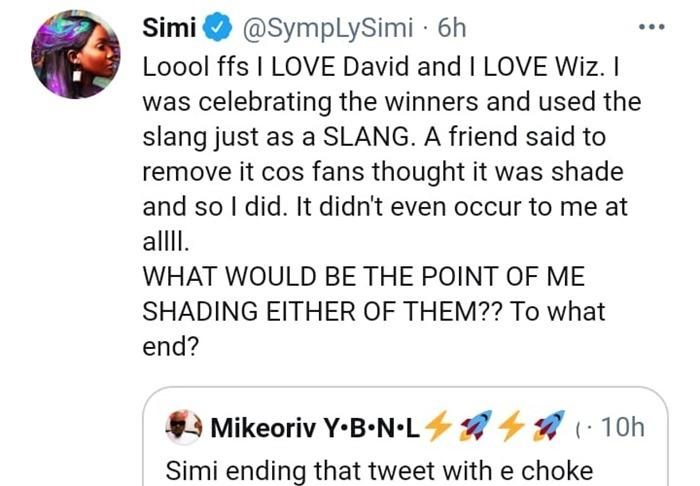The height and width of the screenshot is (486, 700).
Task: Click Simi's profile avatar picture
Action: tap(77, 55)
